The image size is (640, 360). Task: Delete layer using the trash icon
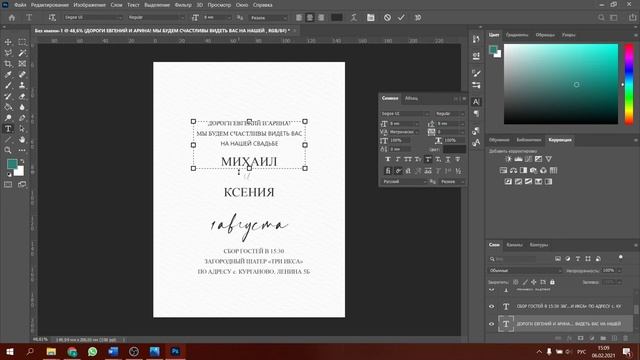tap(625, 338)
